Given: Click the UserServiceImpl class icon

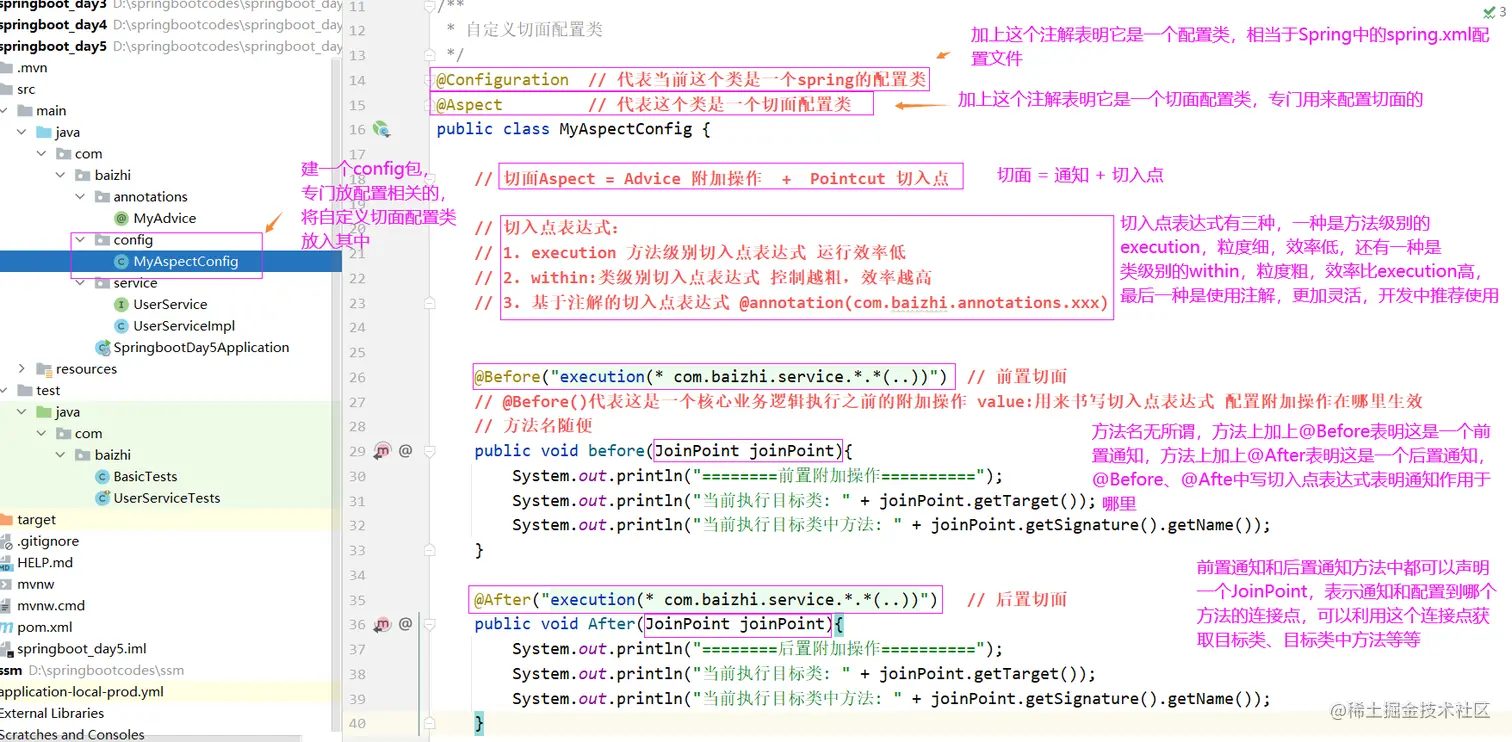Looking at the screenshot, I should click(121, 326).
